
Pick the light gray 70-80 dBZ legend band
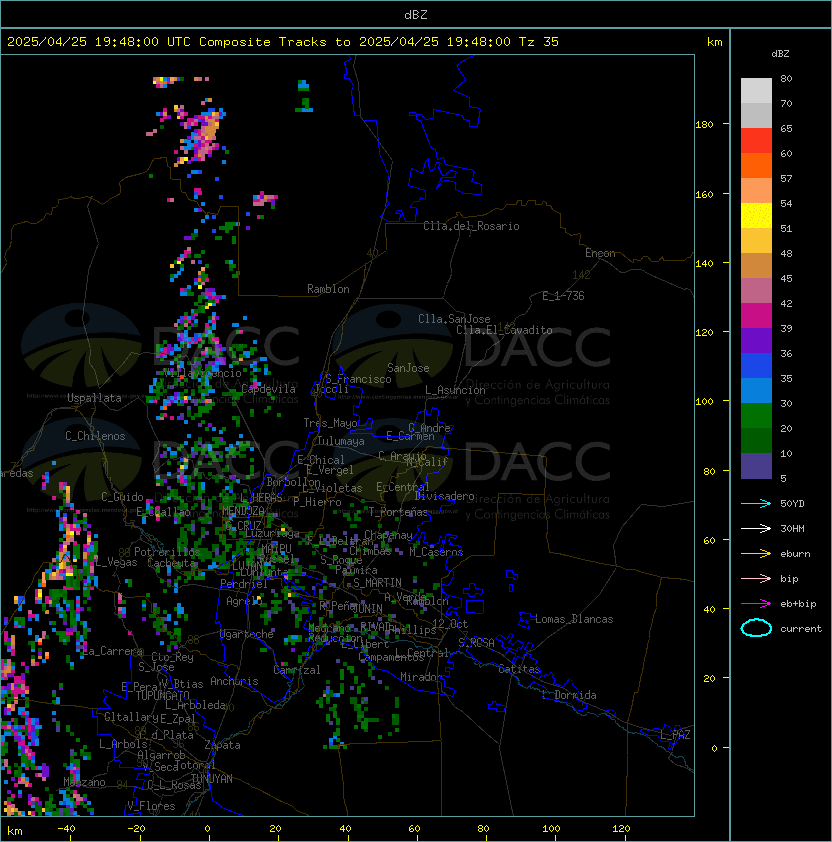tap(756, 91)
